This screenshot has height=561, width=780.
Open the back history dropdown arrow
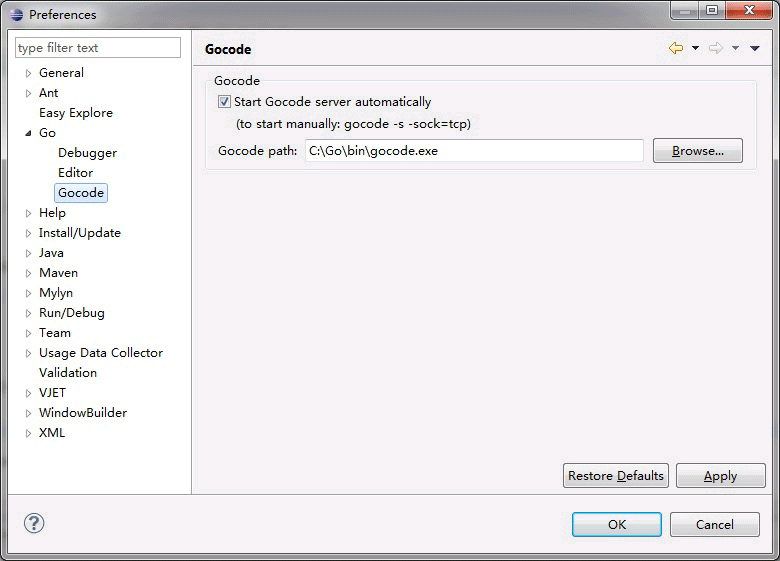pos(695,48)
